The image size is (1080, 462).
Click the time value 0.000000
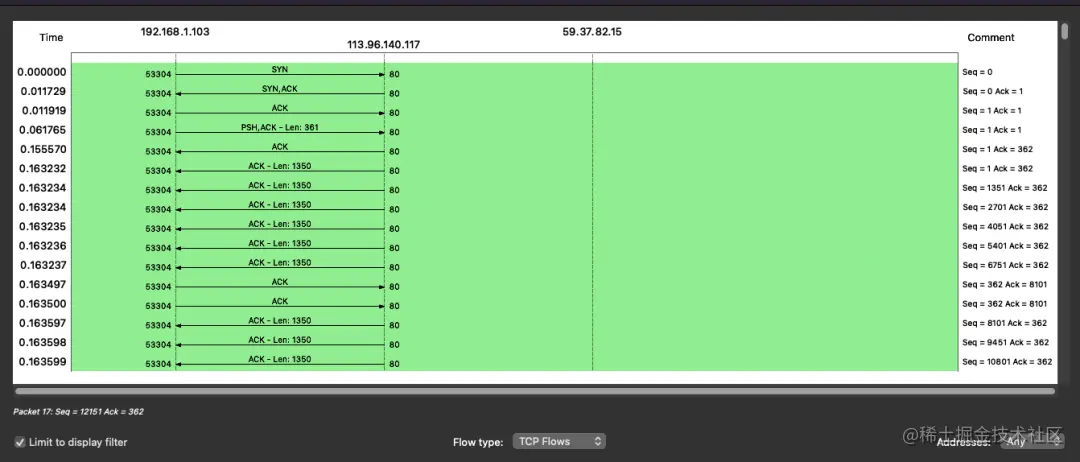42,72
